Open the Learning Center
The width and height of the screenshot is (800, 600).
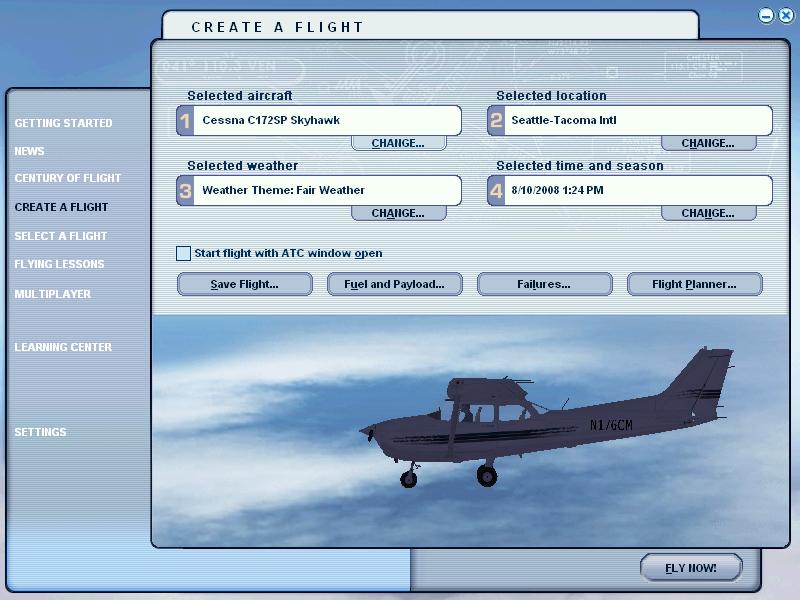click(63, 347)
